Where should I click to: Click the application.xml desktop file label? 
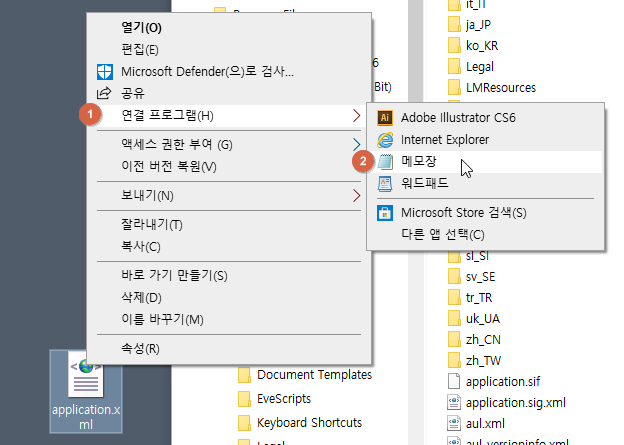[86, 417]
